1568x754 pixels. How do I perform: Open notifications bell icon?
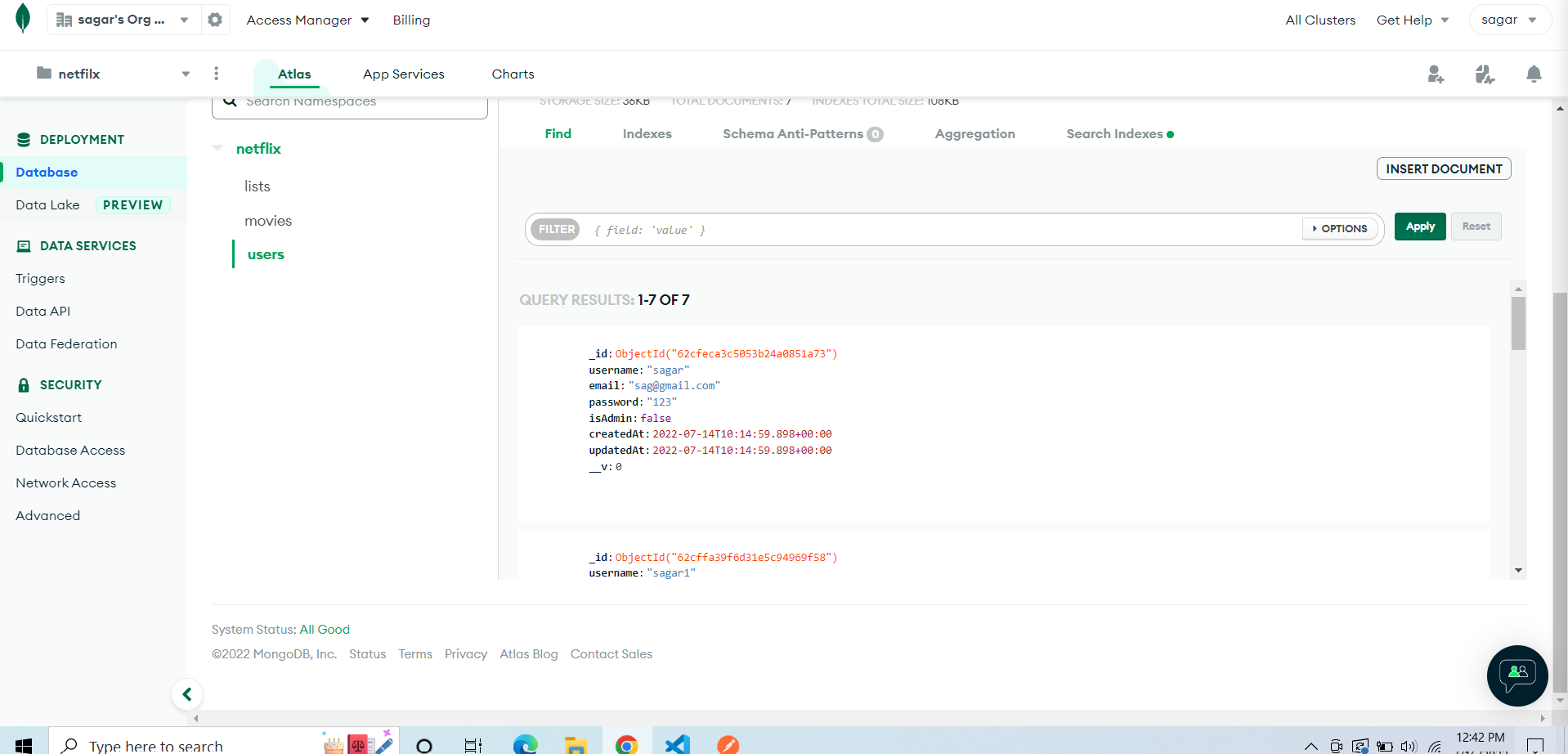1534,74
